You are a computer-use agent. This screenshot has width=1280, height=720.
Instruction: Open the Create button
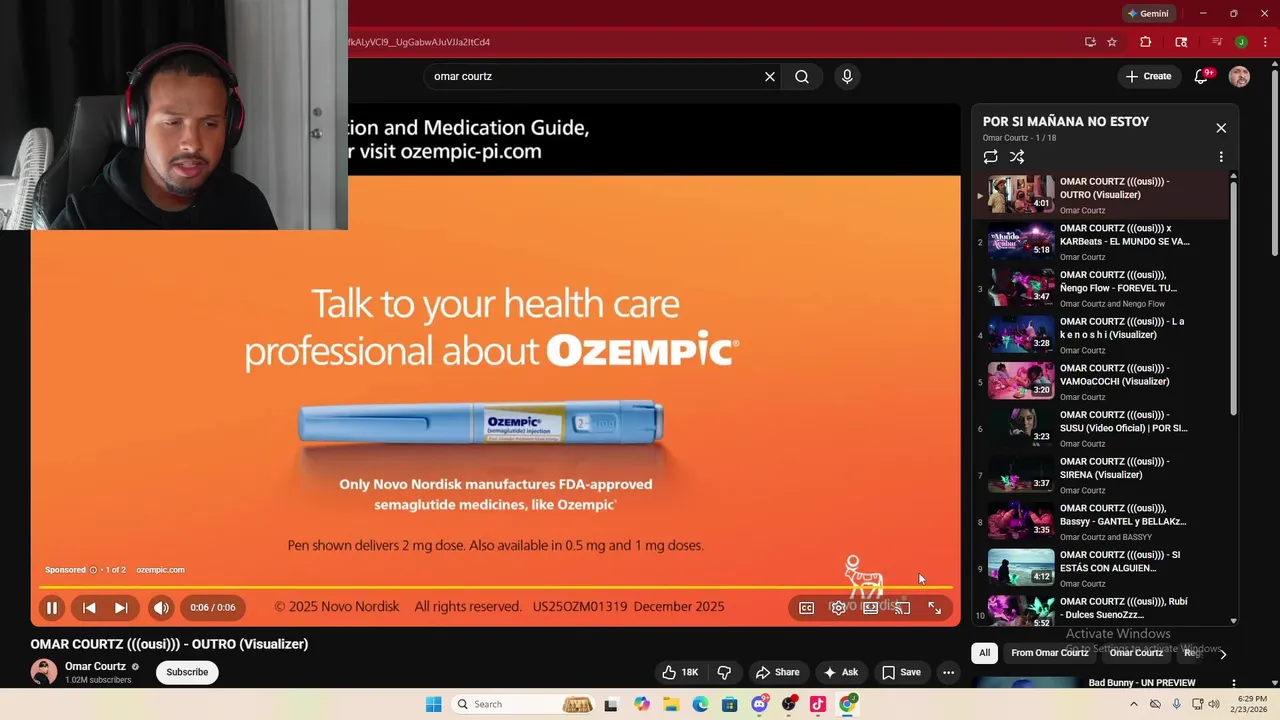[x=1148, y=76]
